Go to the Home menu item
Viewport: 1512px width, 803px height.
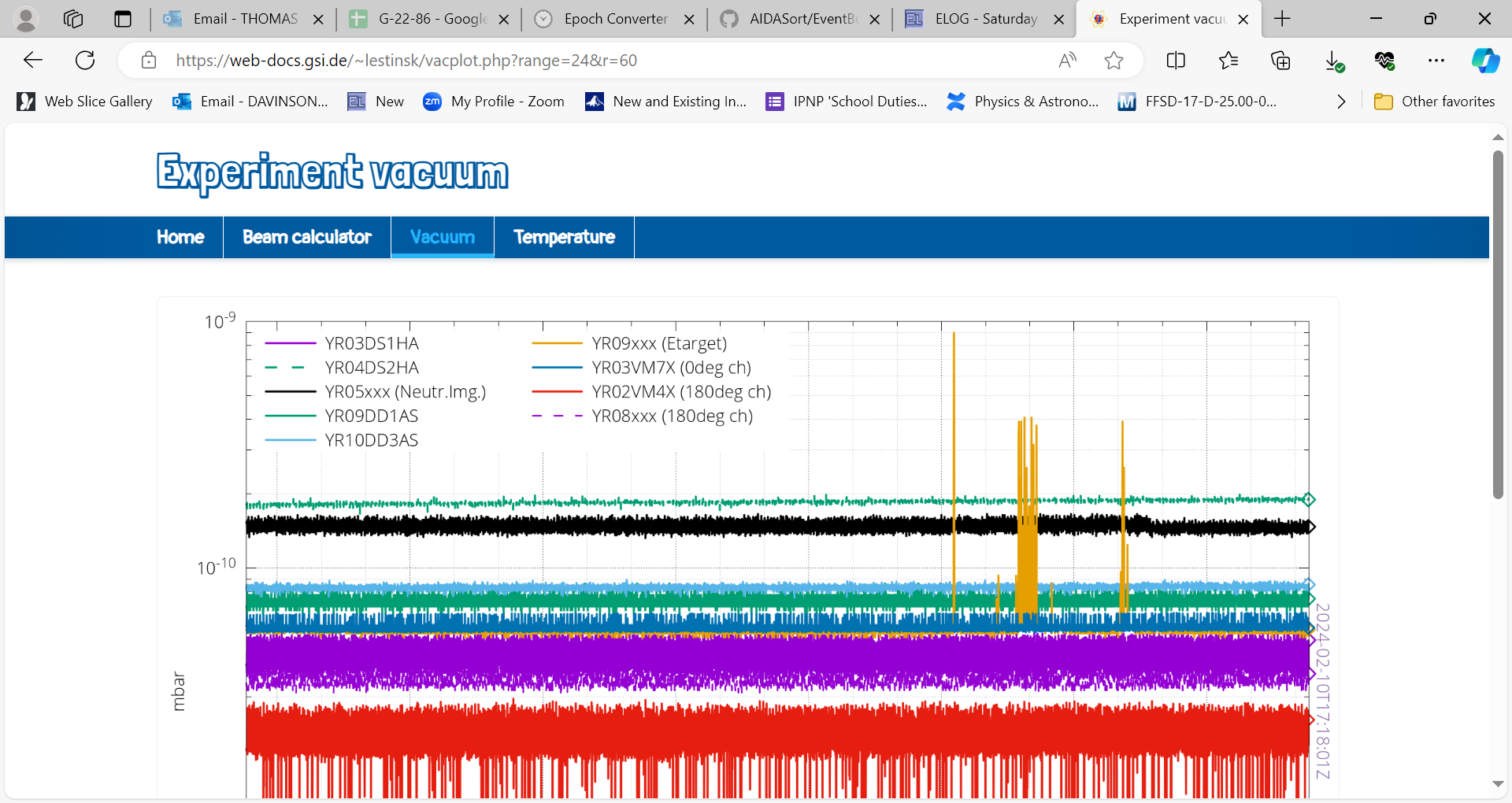click(x=180, y=237)
